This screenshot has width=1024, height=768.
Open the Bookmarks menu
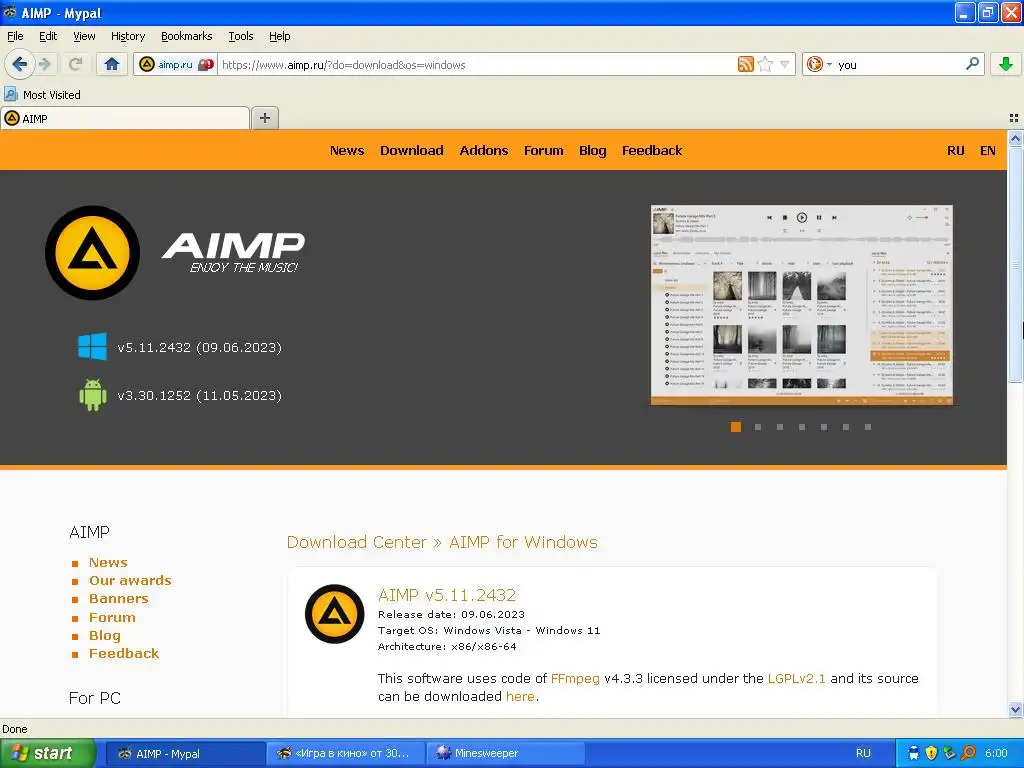coord(186,36)
